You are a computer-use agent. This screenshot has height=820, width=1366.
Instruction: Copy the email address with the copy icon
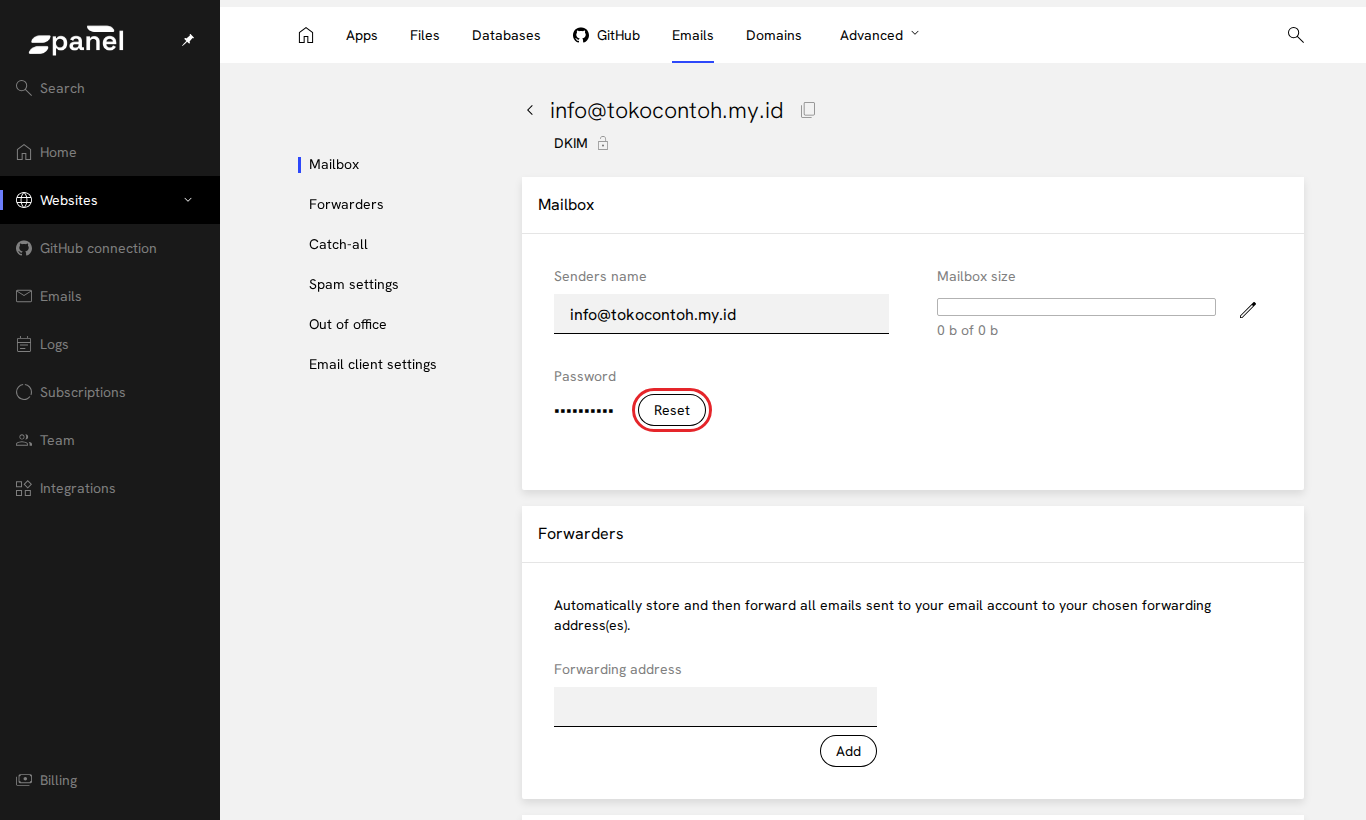click(x=808, y=110)
